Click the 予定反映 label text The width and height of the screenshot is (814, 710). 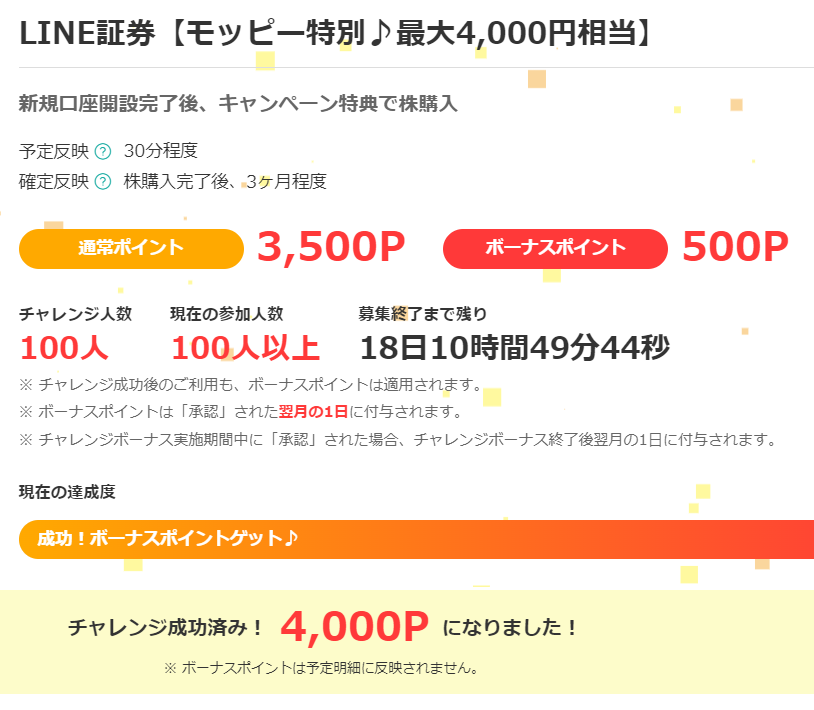[54, 152]
